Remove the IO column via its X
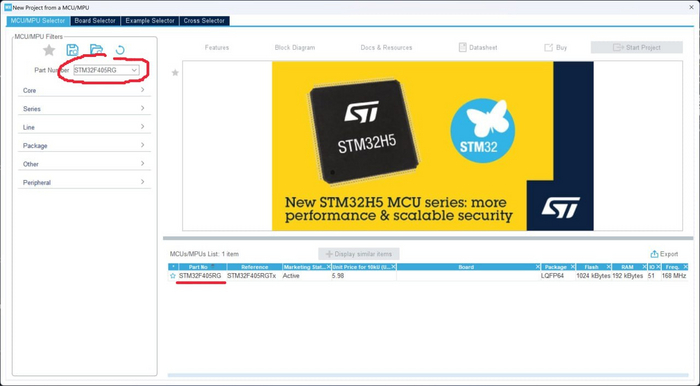 tap(658, 267)
